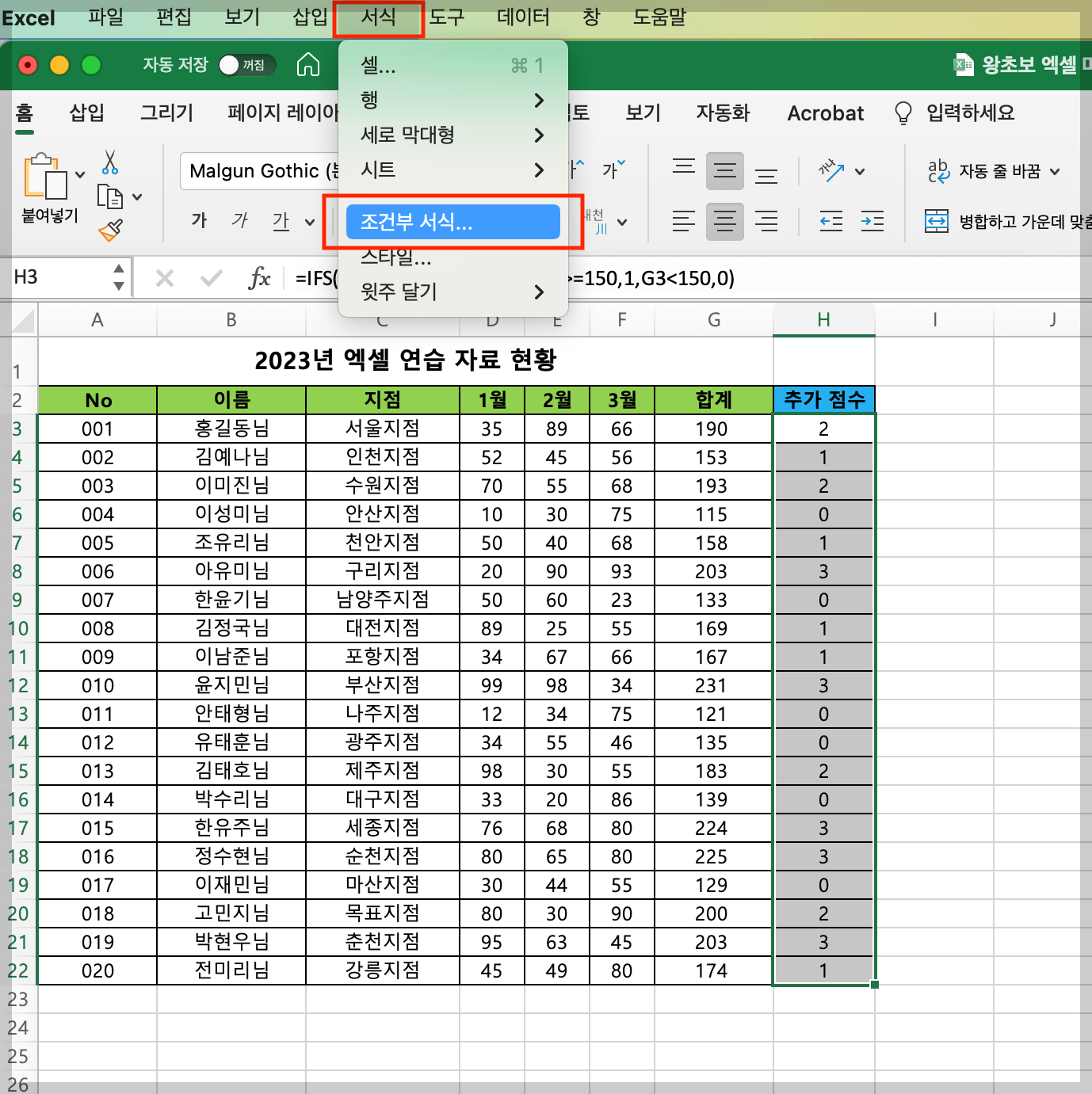Enable center horizontal alignment
This screenshot has height=1094, width=1092.
pos(724,222)
